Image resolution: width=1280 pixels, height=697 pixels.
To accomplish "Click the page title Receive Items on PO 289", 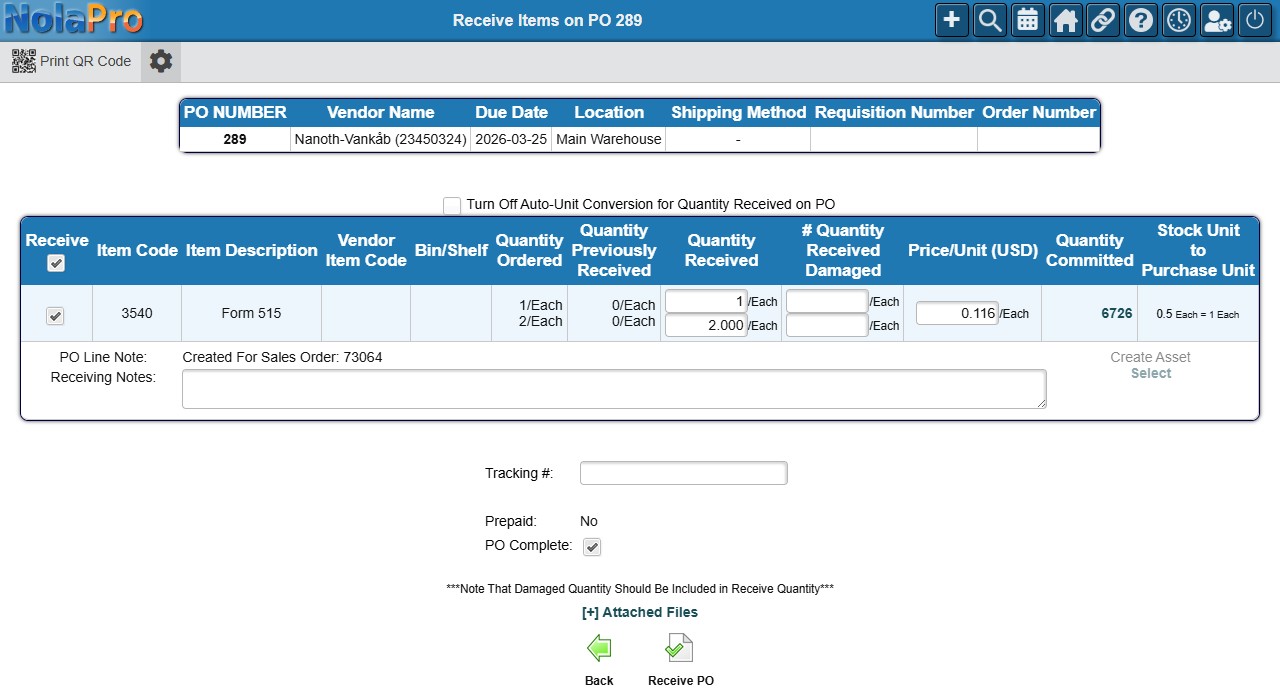I will (547, 20).
